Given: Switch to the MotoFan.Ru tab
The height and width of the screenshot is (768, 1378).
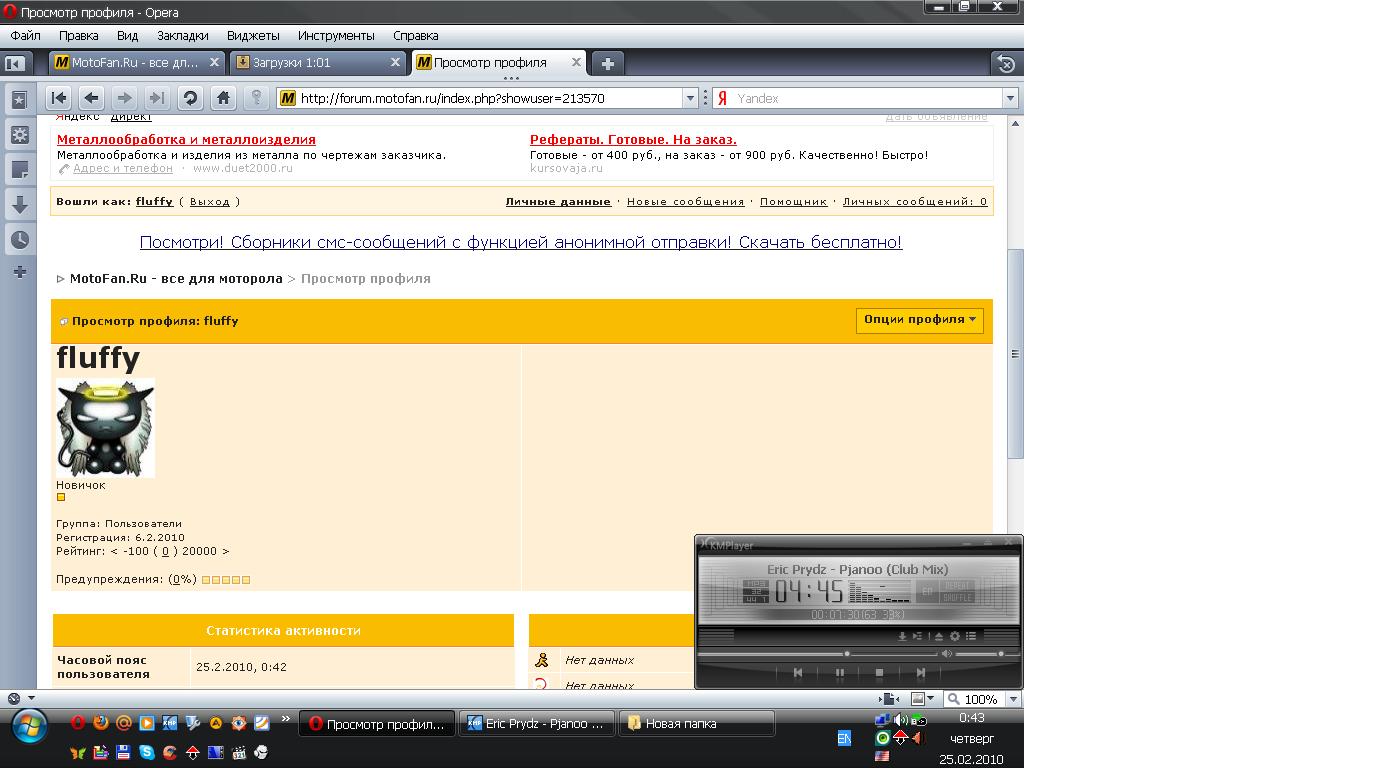Looking at the screenshot, I should 137,62.
